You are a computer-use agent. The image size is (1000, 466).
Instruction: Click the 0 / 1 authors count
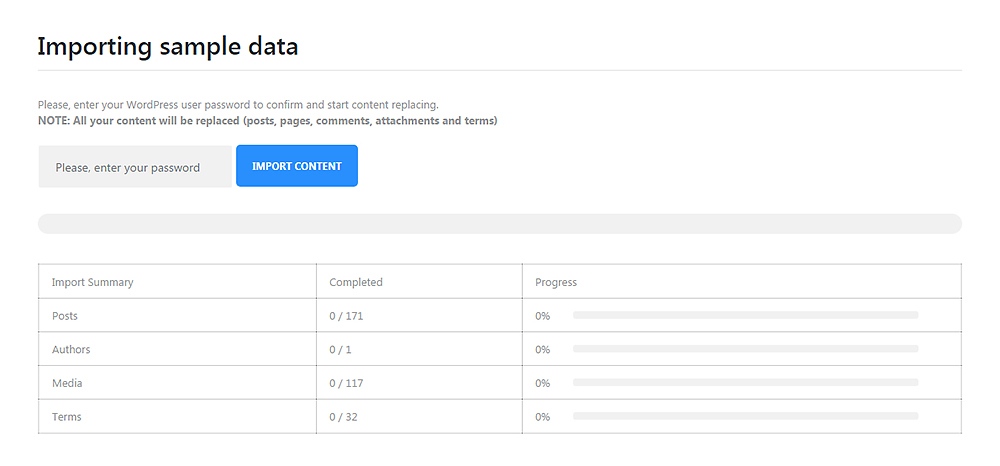(x=341, y=350)
